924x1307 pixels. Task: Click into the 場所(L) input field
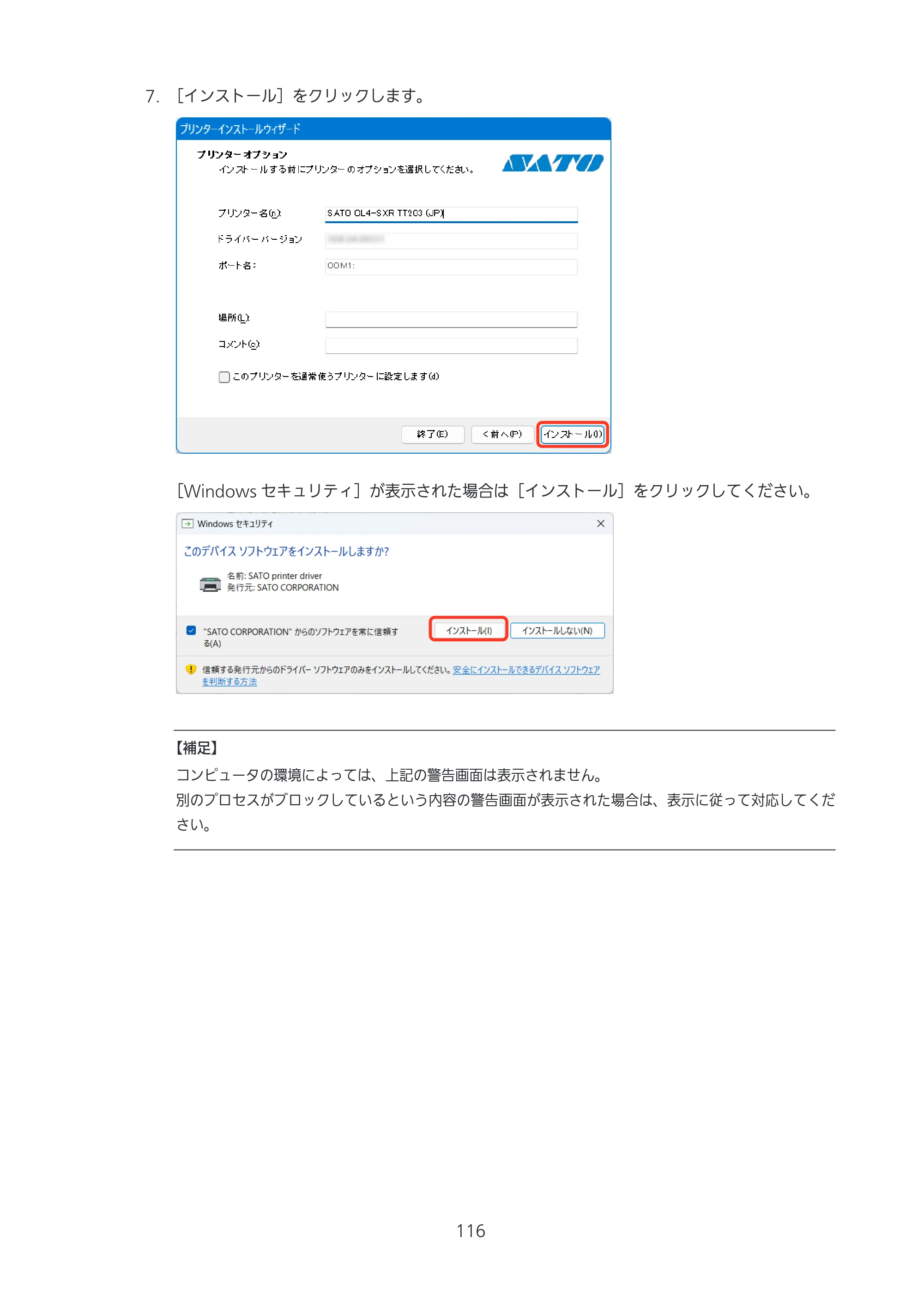(451, 319)
